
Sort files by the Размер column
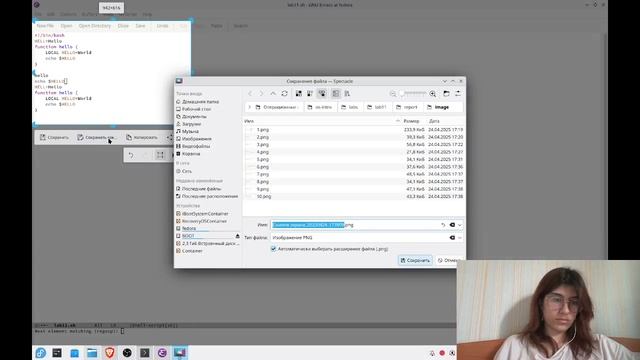pos(411,121)
